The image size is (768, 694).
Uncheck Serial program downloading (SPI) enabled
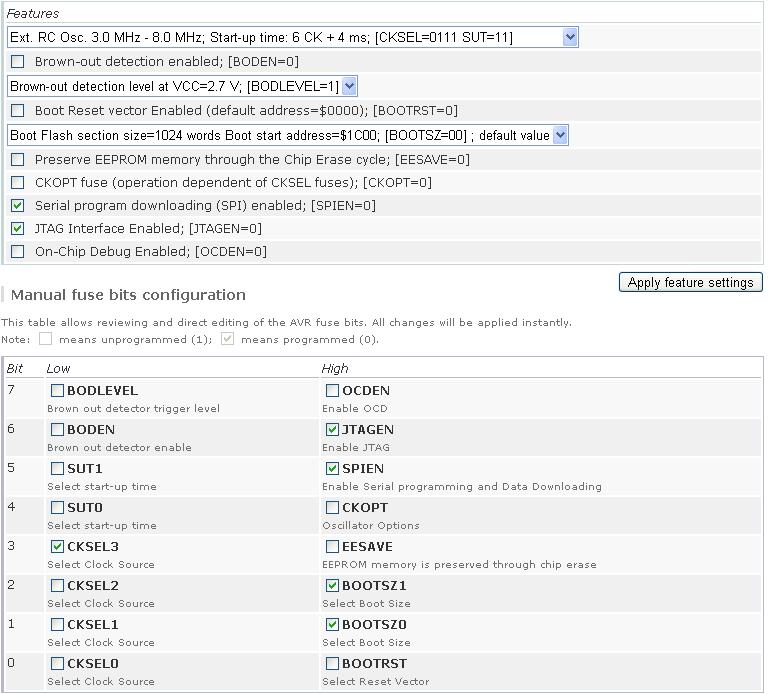(x=18, y=206)
